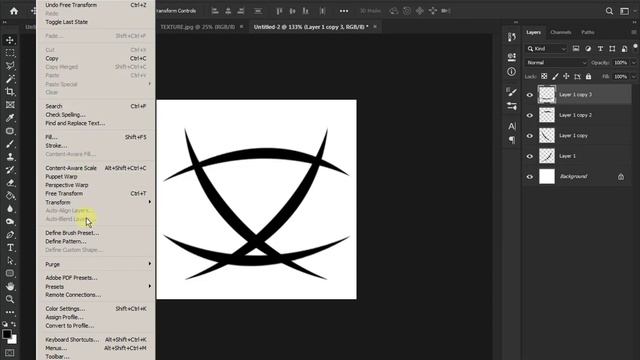Select the Rectangle shape tool
The image size is (640, 360).
pos(10,273)
